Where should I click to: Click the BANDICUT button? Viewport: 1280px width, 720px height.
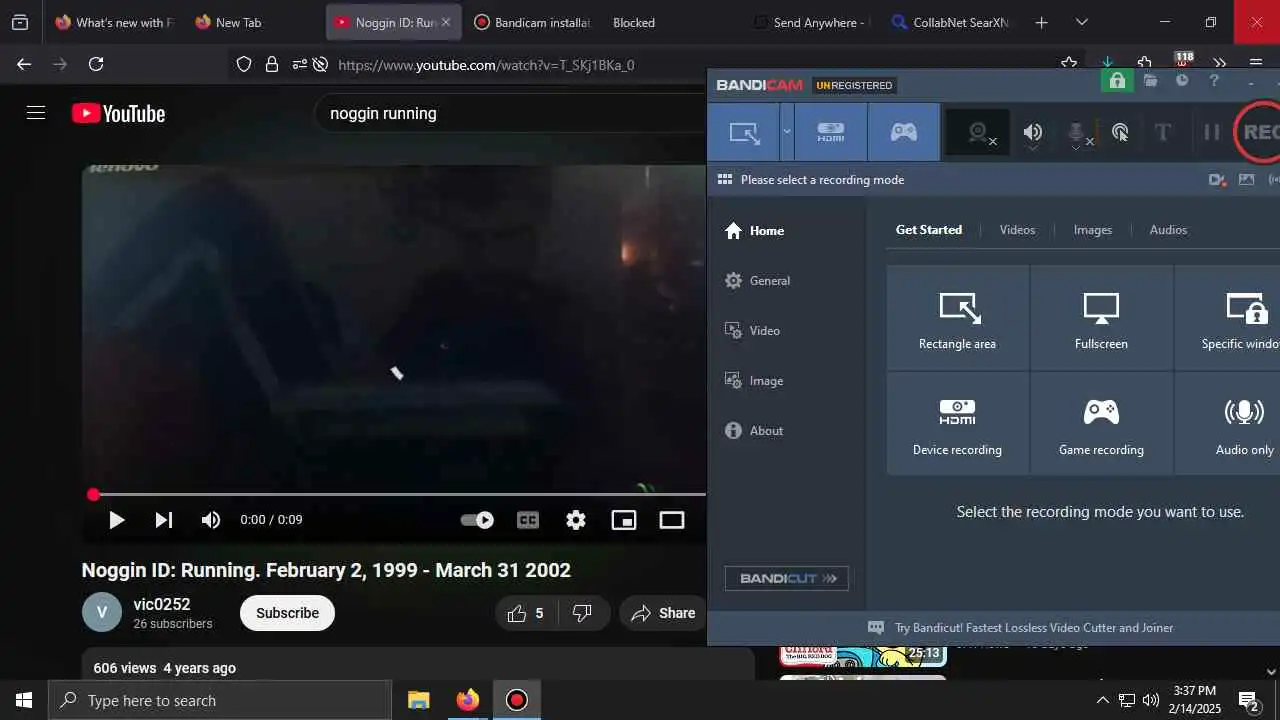pyautogui.click(x=787, y=578)
